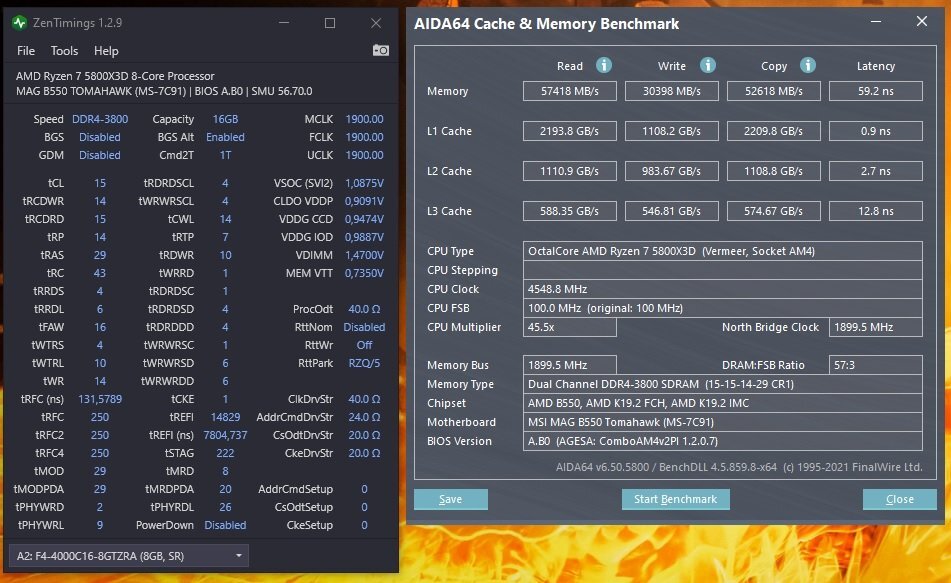Click the L2 Cache Copy 1108.8 GB/s field

click(773, 171)
